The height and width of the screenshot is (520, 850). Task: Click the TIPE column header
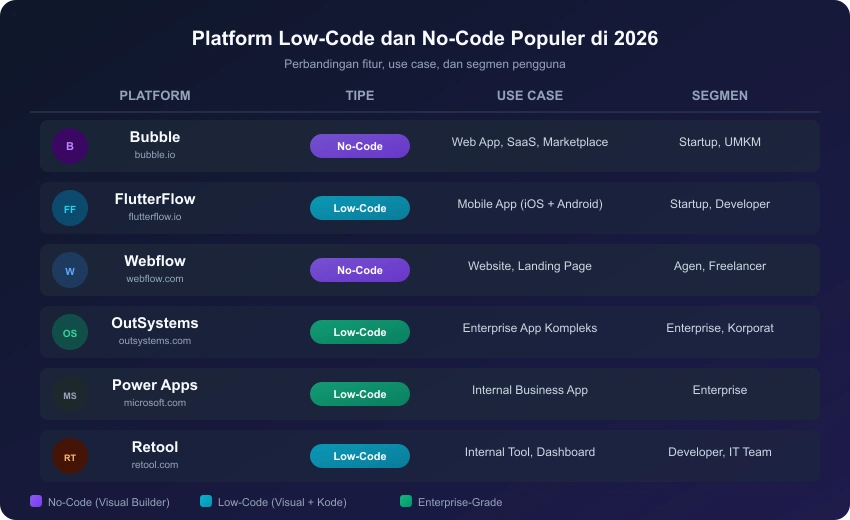[x=360, y=95]
